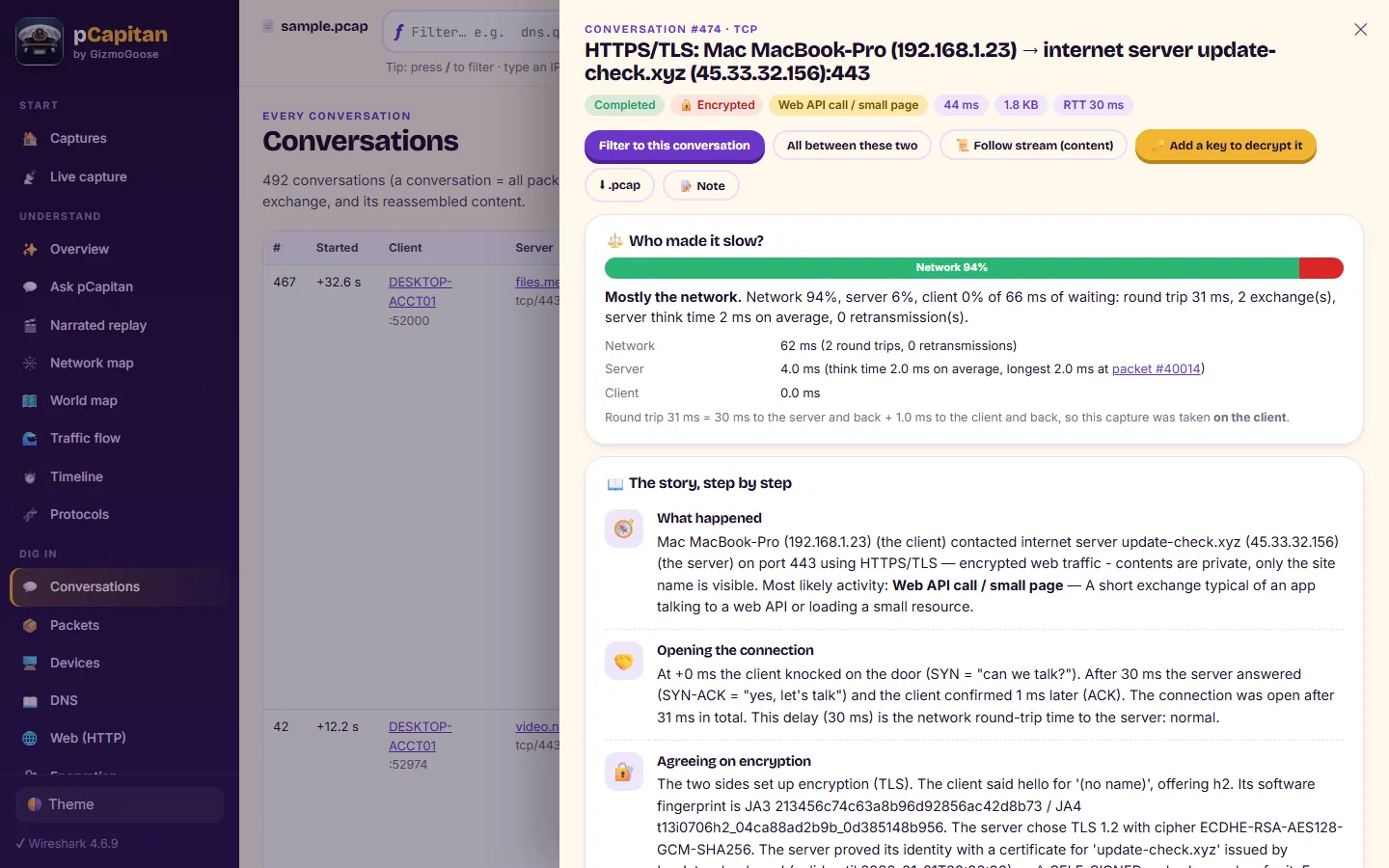Click the Devices monitor icon
The image size is (1389, 868).
pyautogui.click(x=30, y=663)
